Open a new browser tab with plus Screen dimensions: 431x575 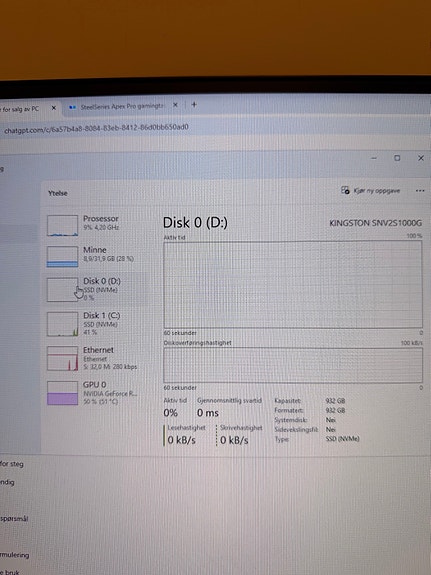point(194,105)
